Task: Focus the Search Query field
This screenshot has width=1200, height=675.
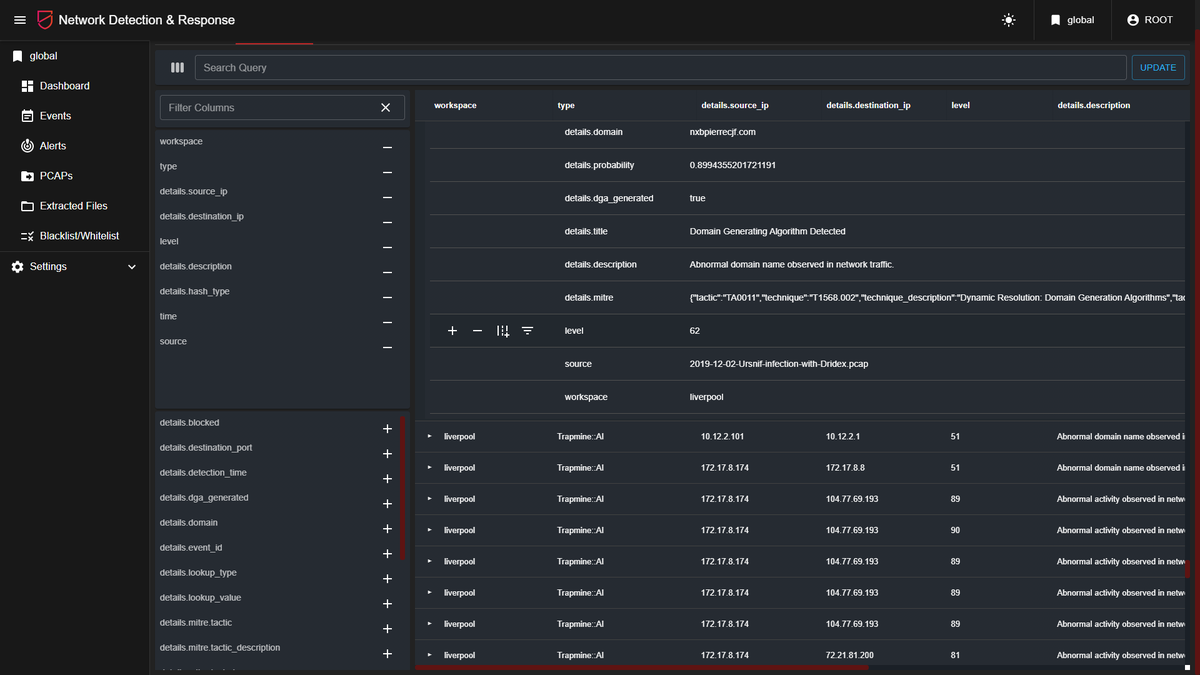Action: 660,68
